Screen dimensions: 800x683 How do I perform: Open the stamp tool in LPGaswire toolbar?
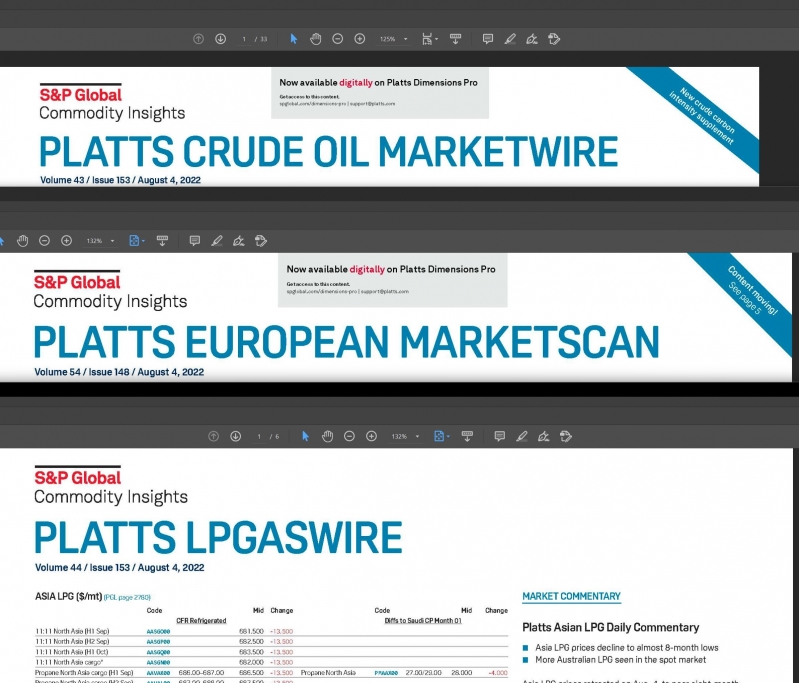point(566,437)
